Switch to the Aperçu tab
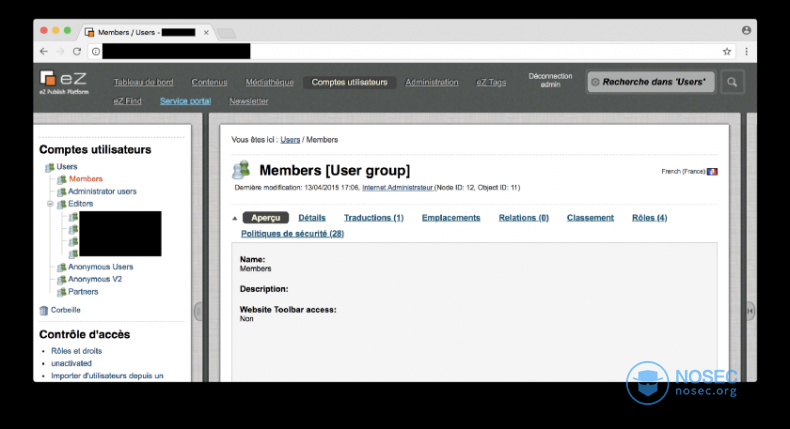The width and height of the screenshot is (790, 429). (x=266, y=218)
